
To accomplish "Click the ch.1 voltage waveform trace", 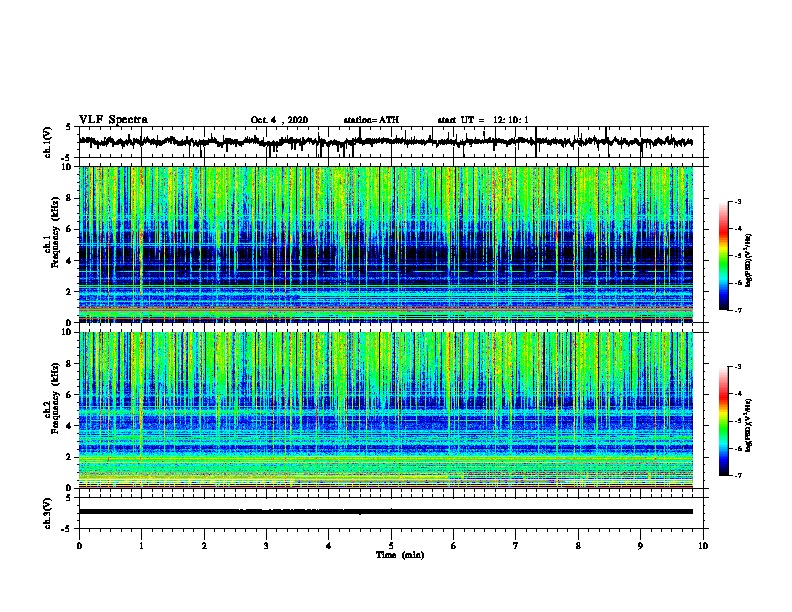I will 386,142.
